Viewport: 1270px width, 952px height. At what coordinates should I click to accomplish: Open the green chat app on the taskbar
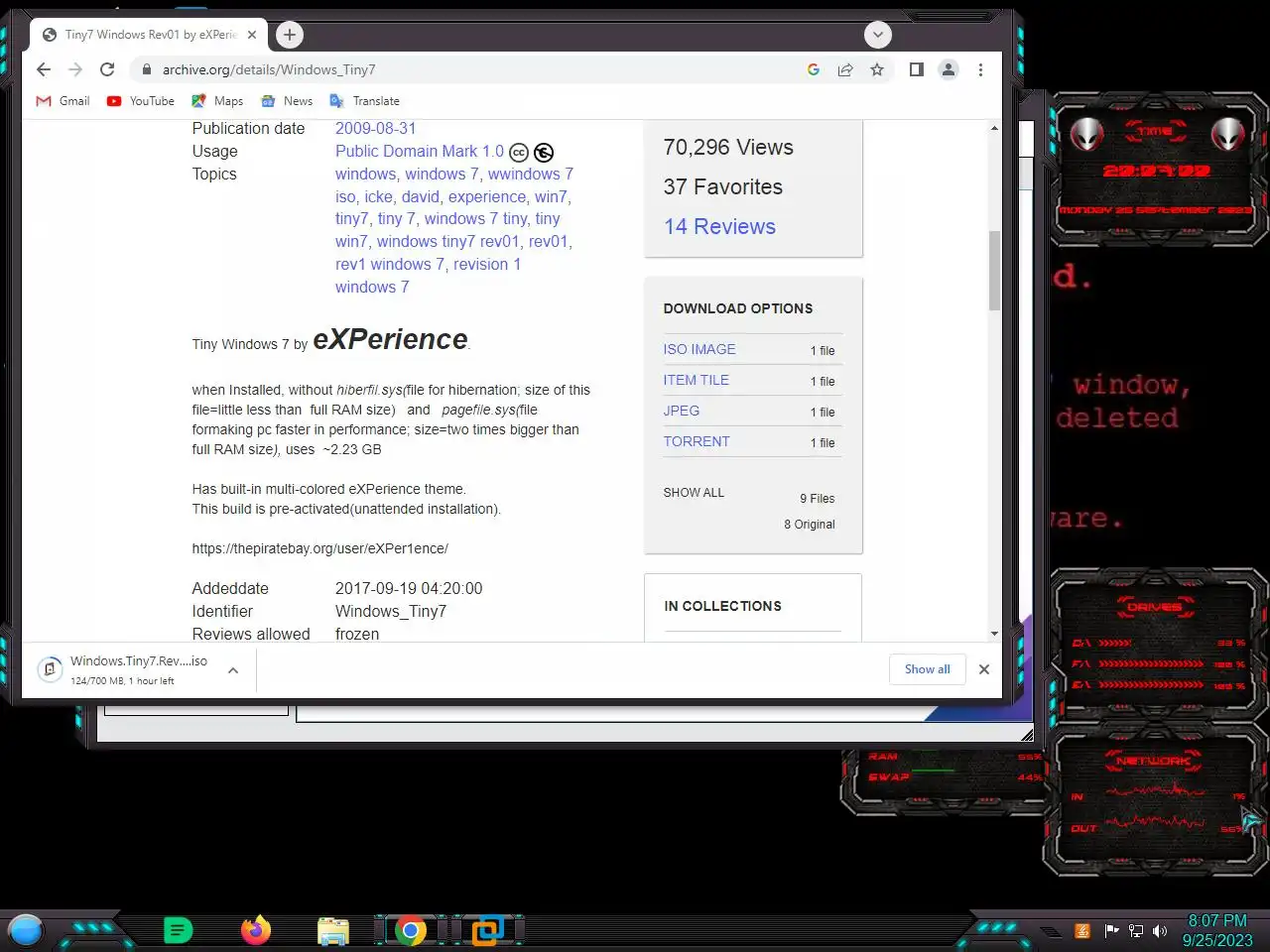pos(179,930)
